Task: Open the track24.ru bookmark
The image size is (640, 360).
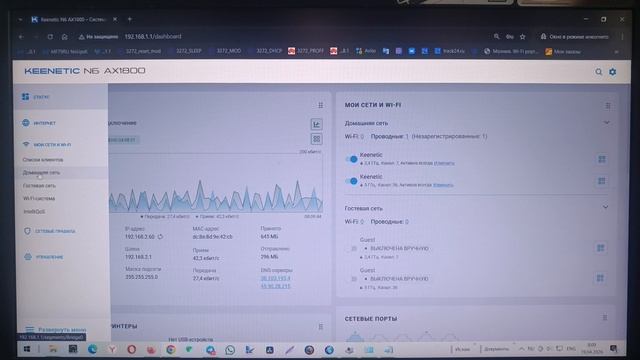Action: tap(449, 51)
